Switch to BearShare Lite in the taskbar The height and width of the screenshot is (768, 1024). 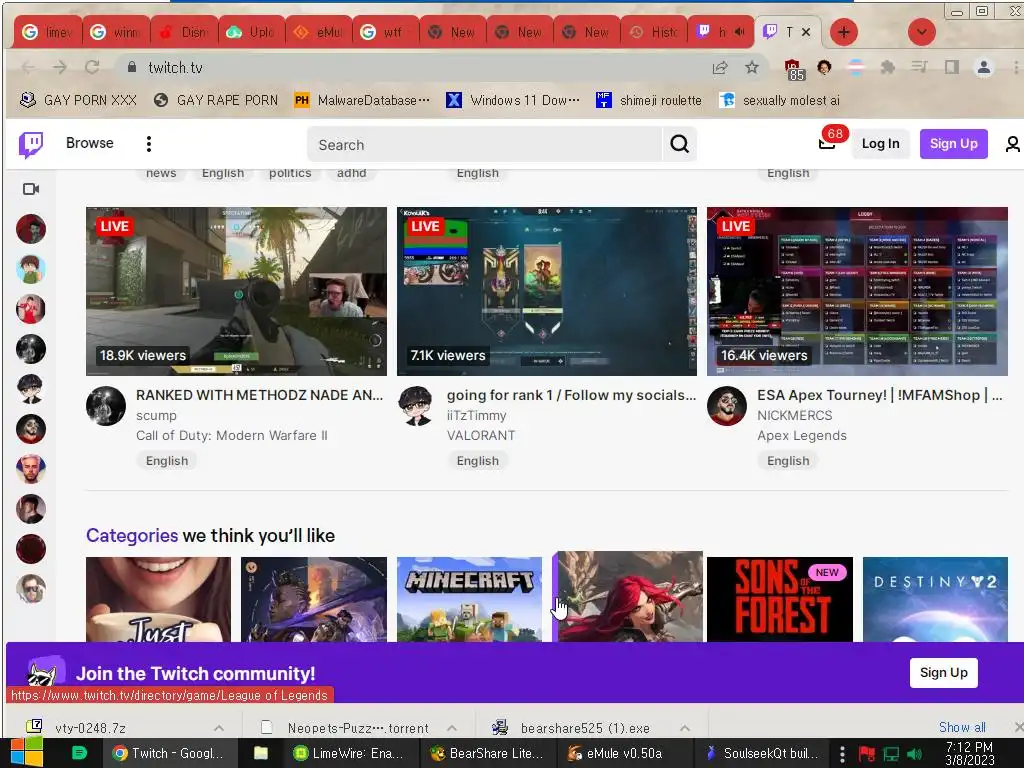(487, 753)
